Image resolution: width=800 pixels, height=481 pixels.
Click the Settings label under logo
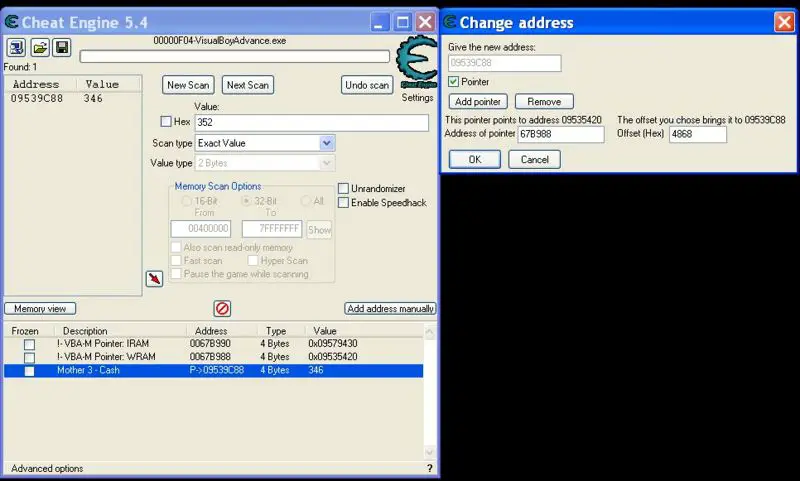tap(417, 97)
